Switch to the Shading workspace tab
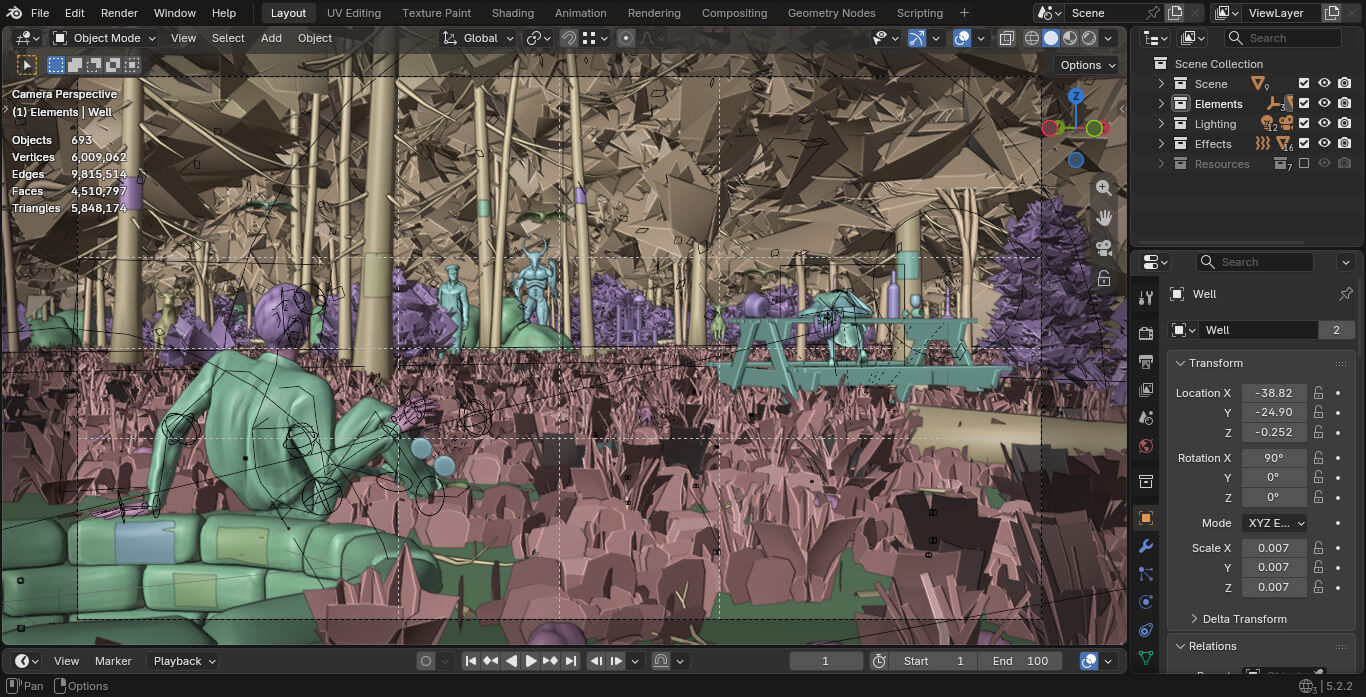 point(512,13)
